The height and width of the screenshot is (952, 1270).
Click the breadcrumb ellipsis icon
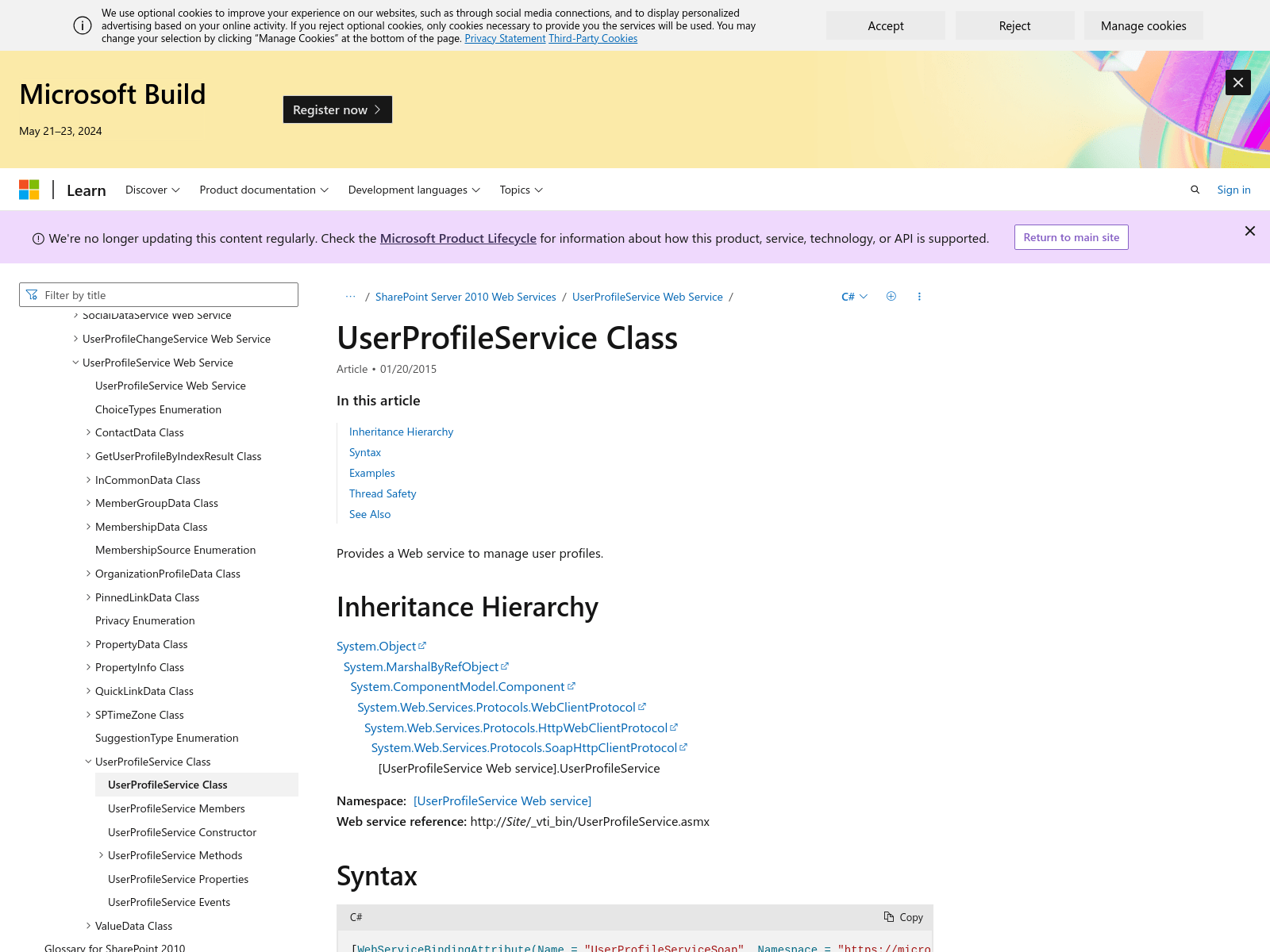350,297
